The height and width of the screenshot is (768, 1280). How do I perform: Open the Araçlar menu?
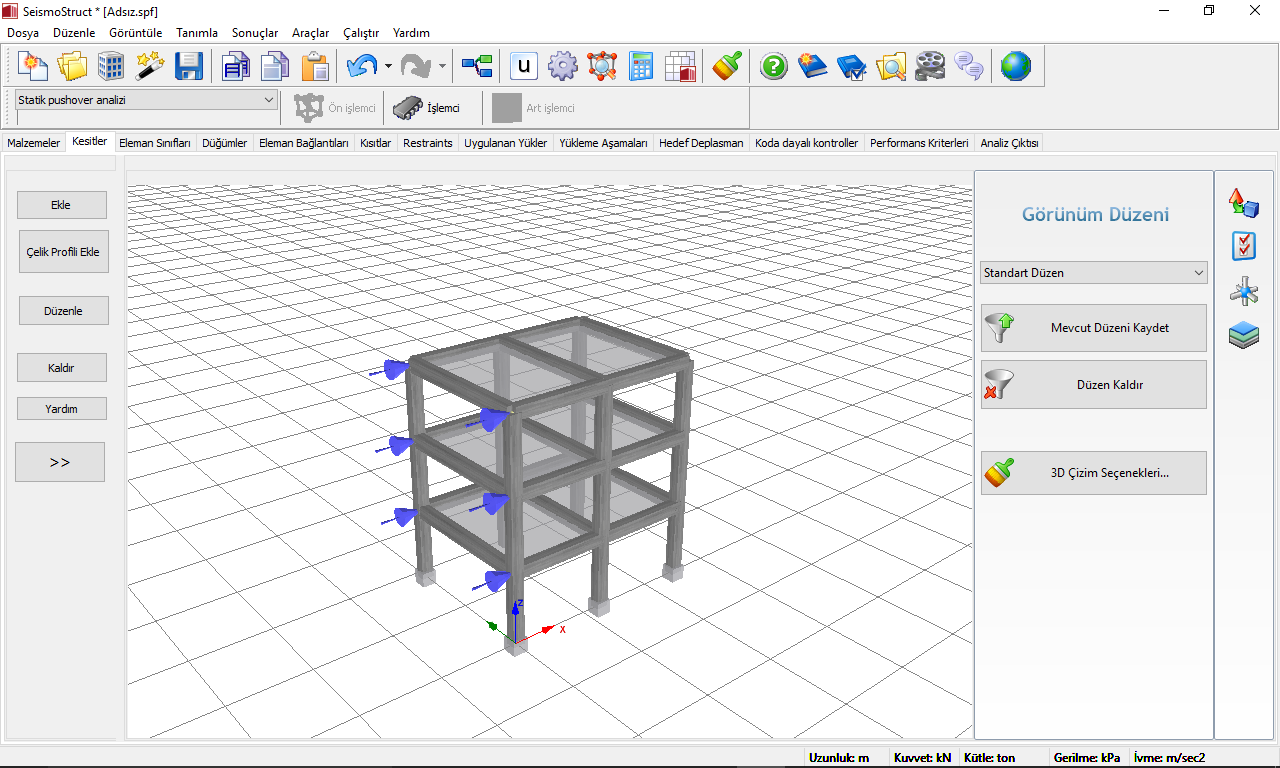310,33
